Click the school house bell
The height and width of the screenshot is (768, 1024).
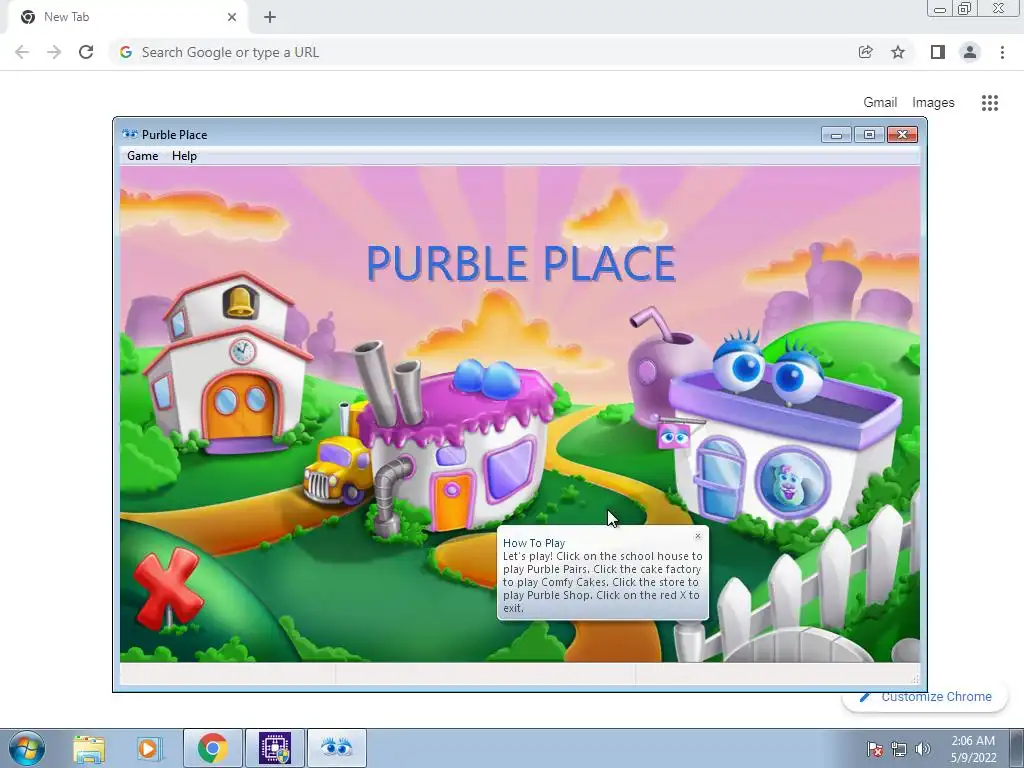240,302
